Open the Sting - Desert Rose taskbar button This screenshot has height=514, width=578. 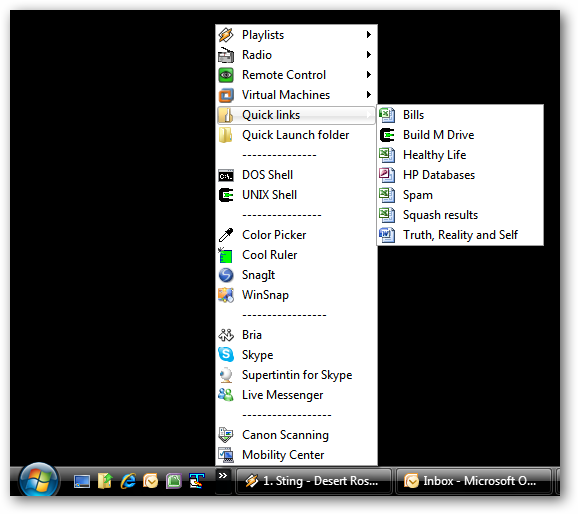(x=314, y=481)
